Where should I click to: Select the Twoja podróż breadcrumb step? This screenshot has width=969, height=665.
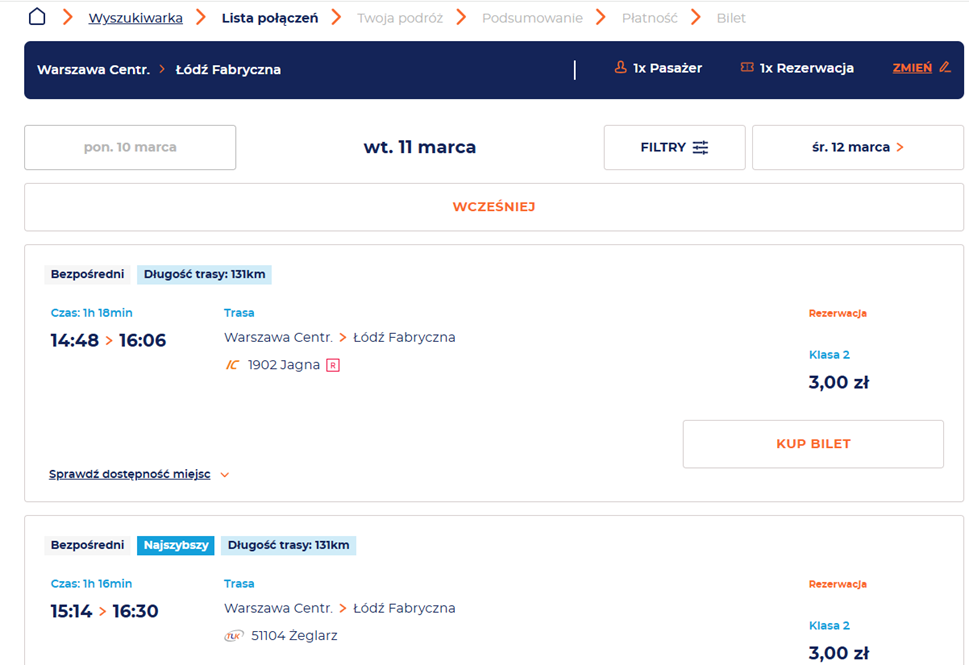[x=400, y=19]
